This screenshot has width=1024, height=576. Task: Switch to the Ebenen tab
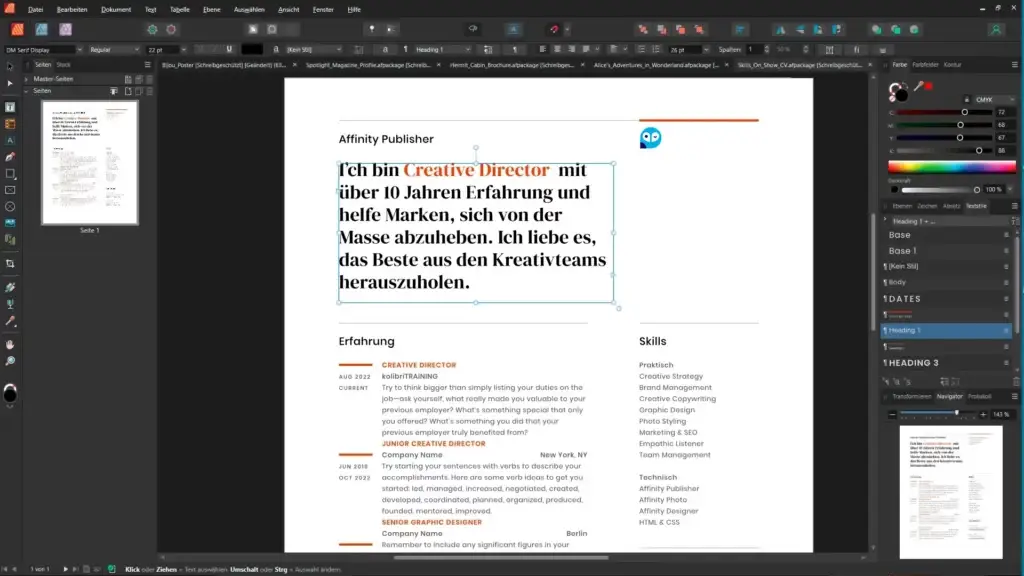(x=902, y=206)
